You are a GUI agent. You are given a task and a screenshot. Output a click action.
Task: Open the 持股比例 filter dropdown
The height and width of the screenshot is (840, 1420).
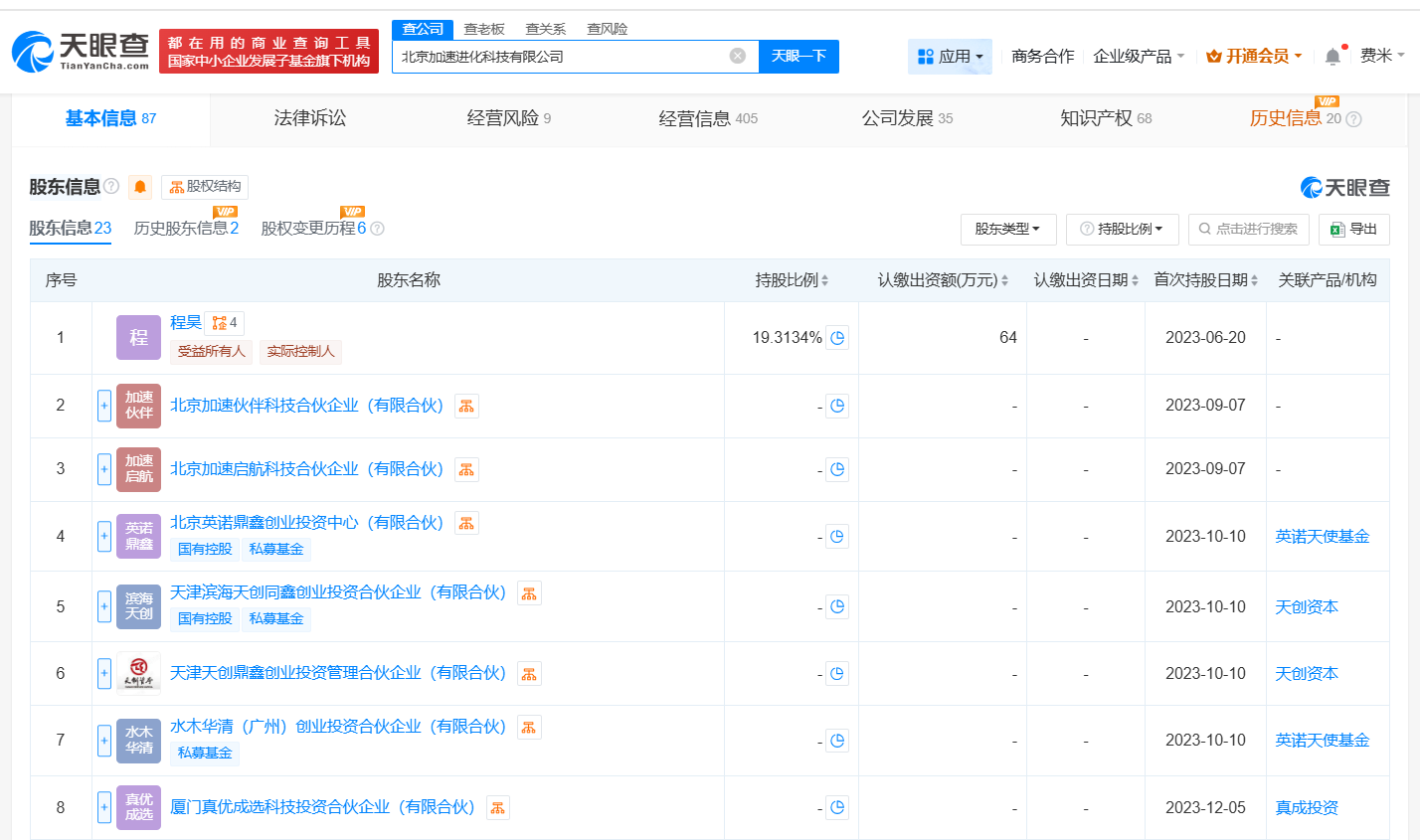coord(1122,229)
